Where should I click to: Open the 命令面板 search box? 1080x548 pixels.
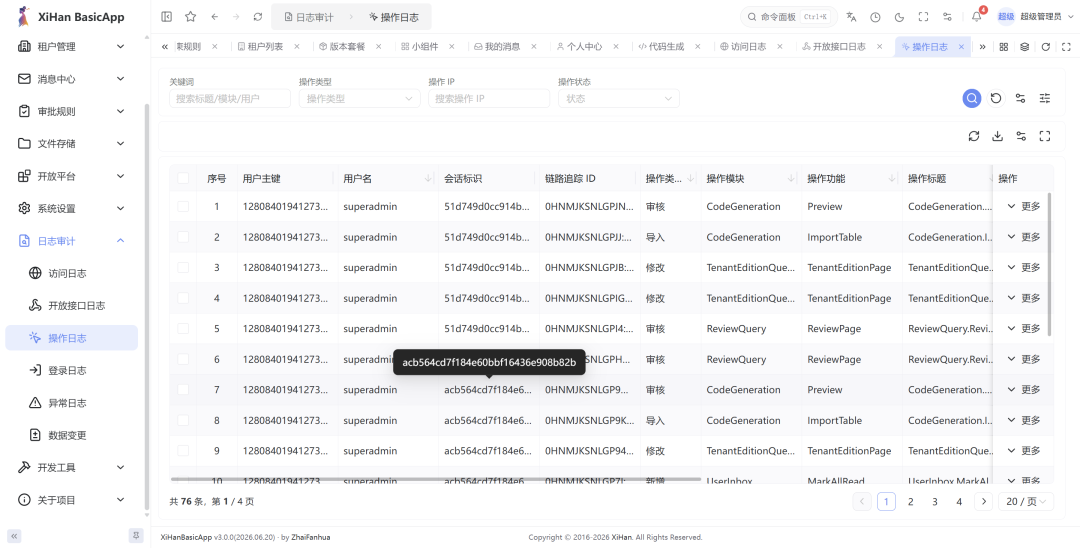pos(789,17)
